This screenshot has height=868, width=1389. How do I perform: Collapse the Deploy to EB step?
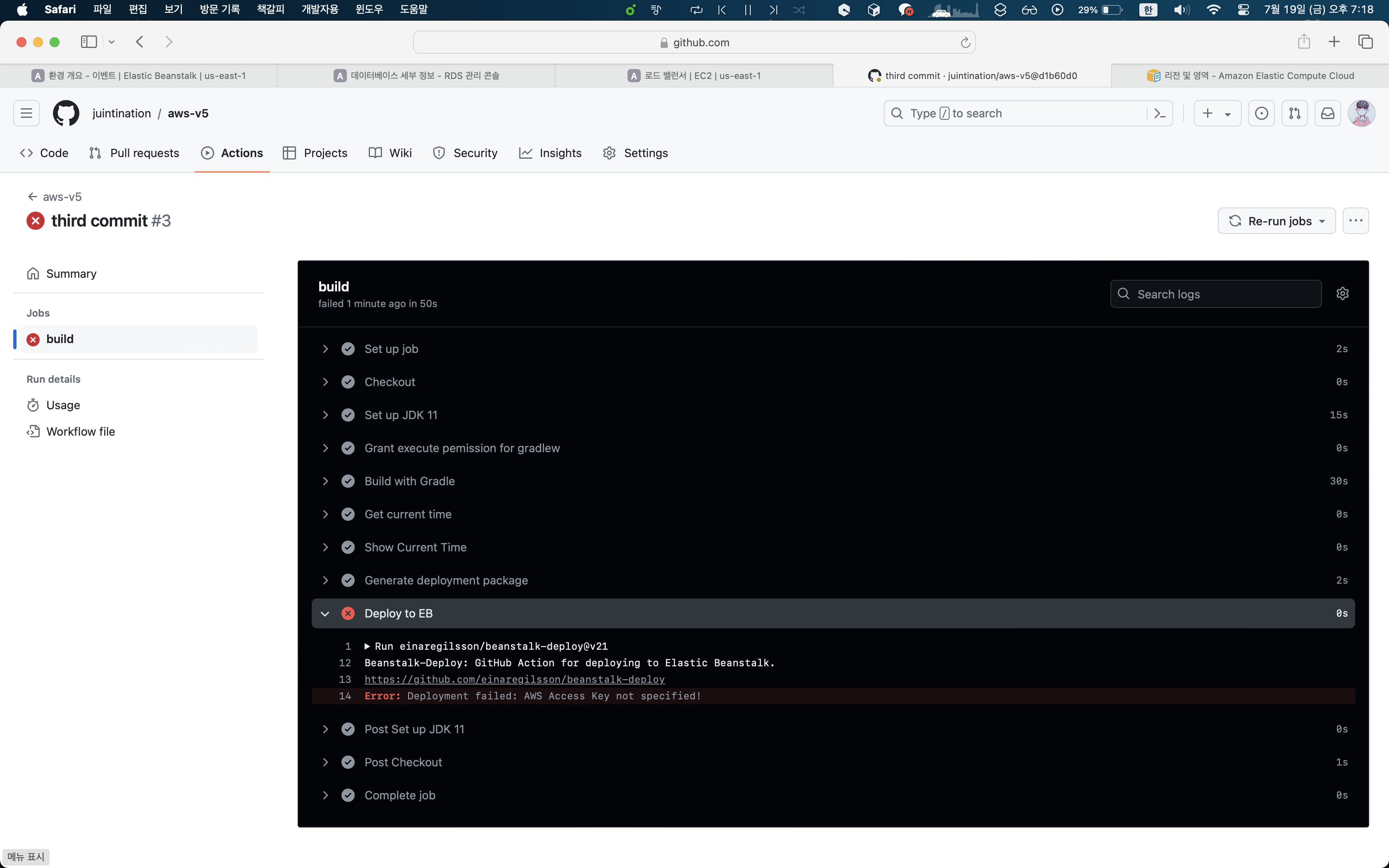(325, 614)
